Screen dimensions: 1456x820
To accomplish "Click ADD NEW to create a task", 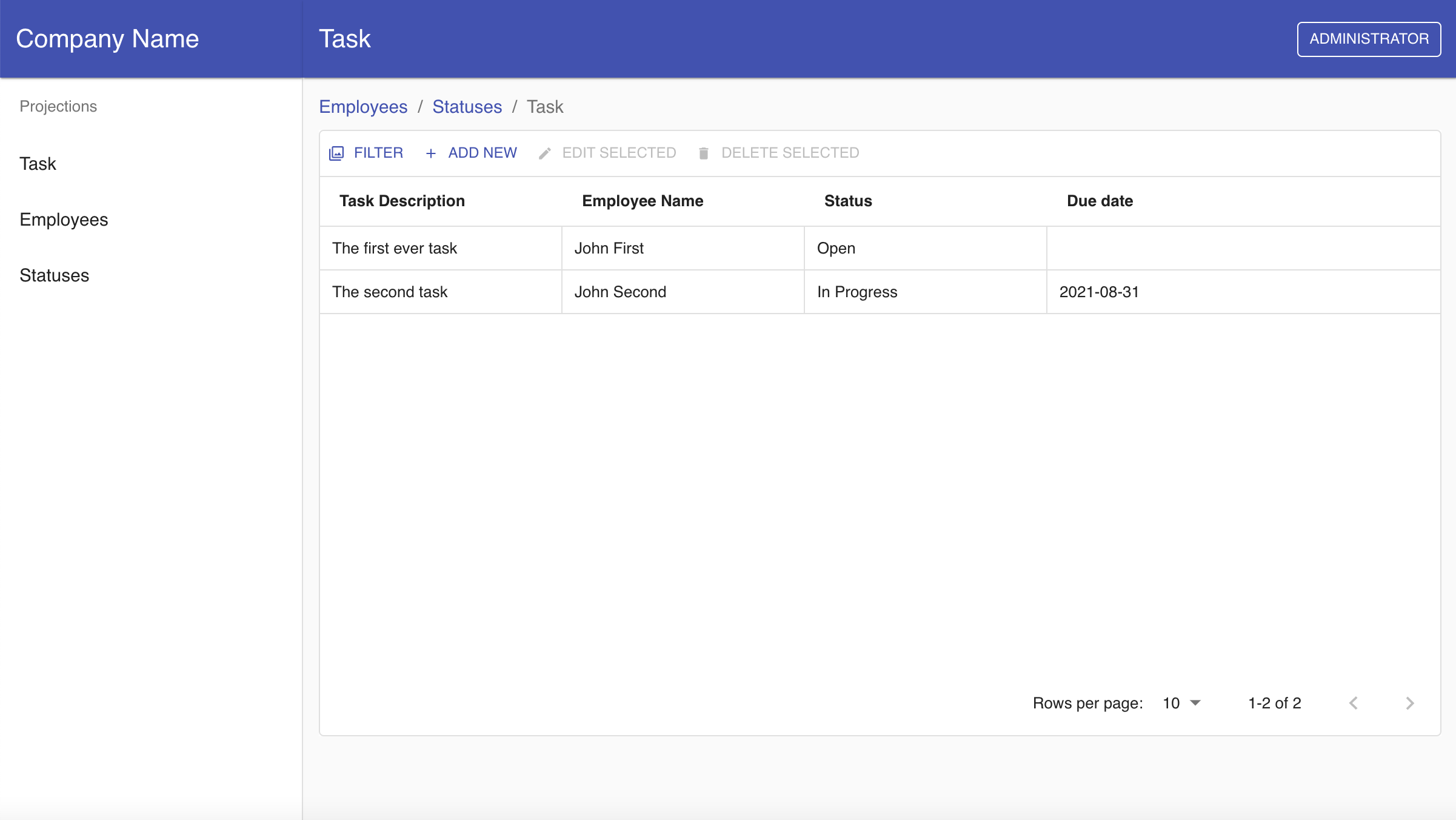I will pos(483,153).
